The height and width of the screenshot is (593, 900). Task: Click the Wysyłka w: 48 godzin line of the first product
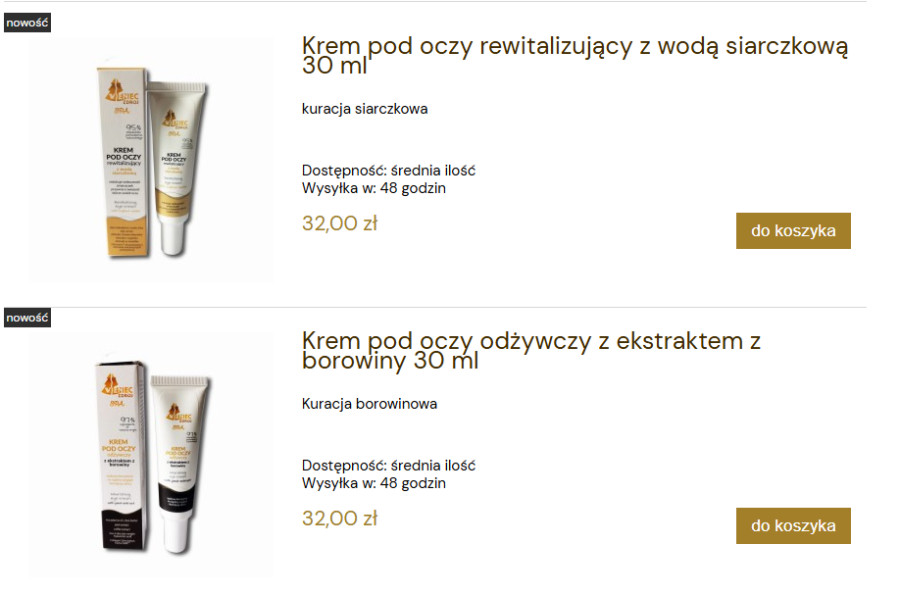pos(374,188)
